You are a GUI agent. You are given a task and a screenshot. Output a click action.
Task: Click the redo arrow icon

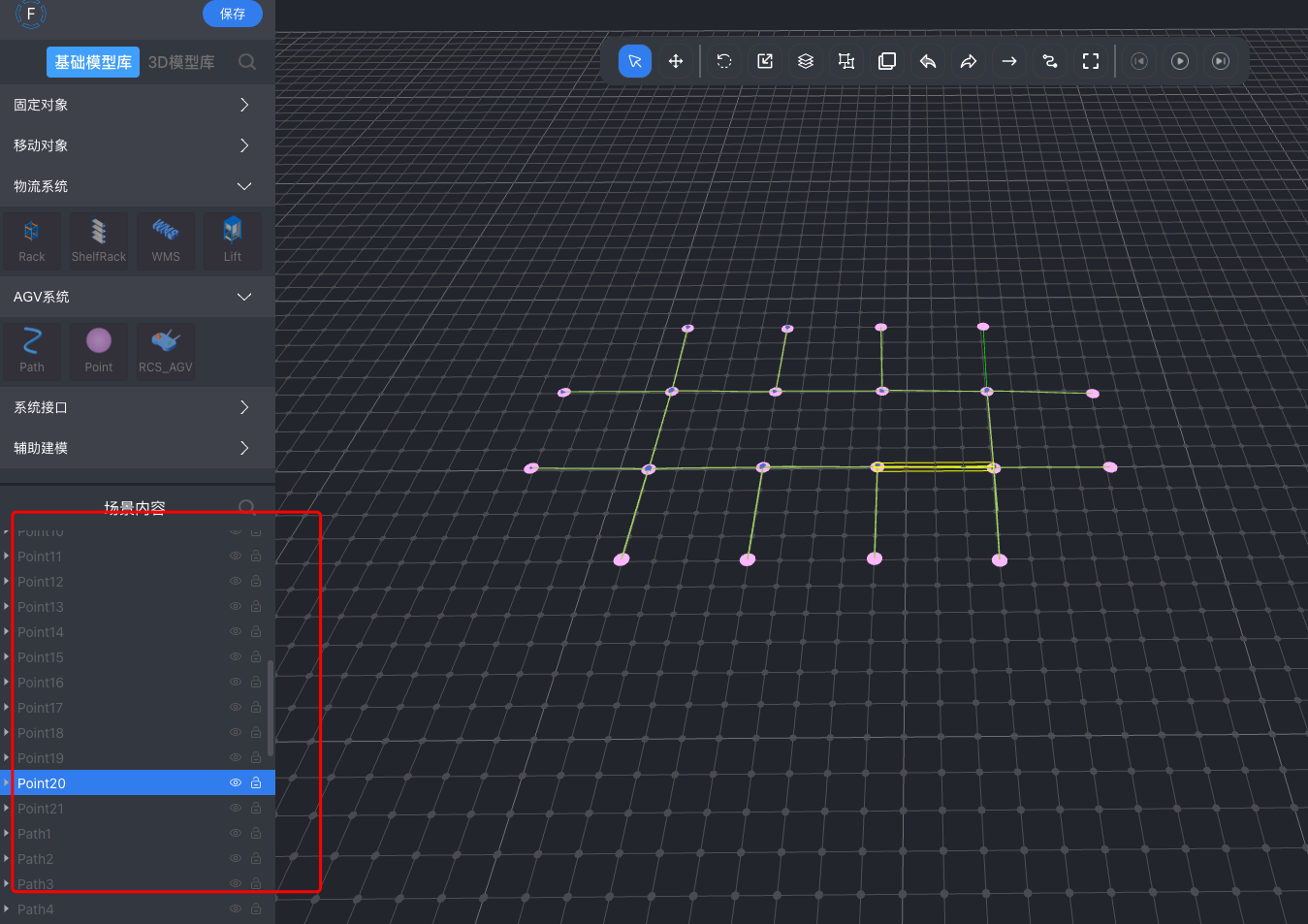pos(969,61)
